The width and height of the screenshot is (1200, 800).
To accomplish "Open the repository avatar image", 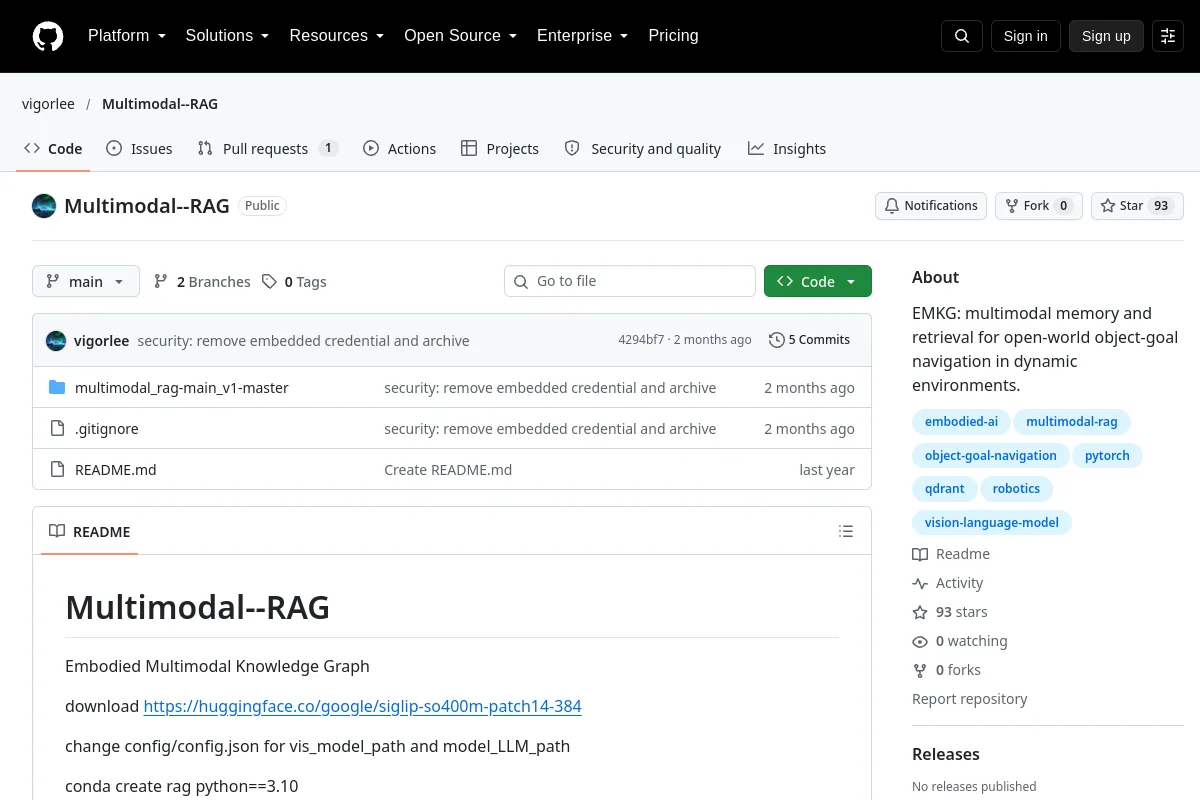I will point(44,206).
